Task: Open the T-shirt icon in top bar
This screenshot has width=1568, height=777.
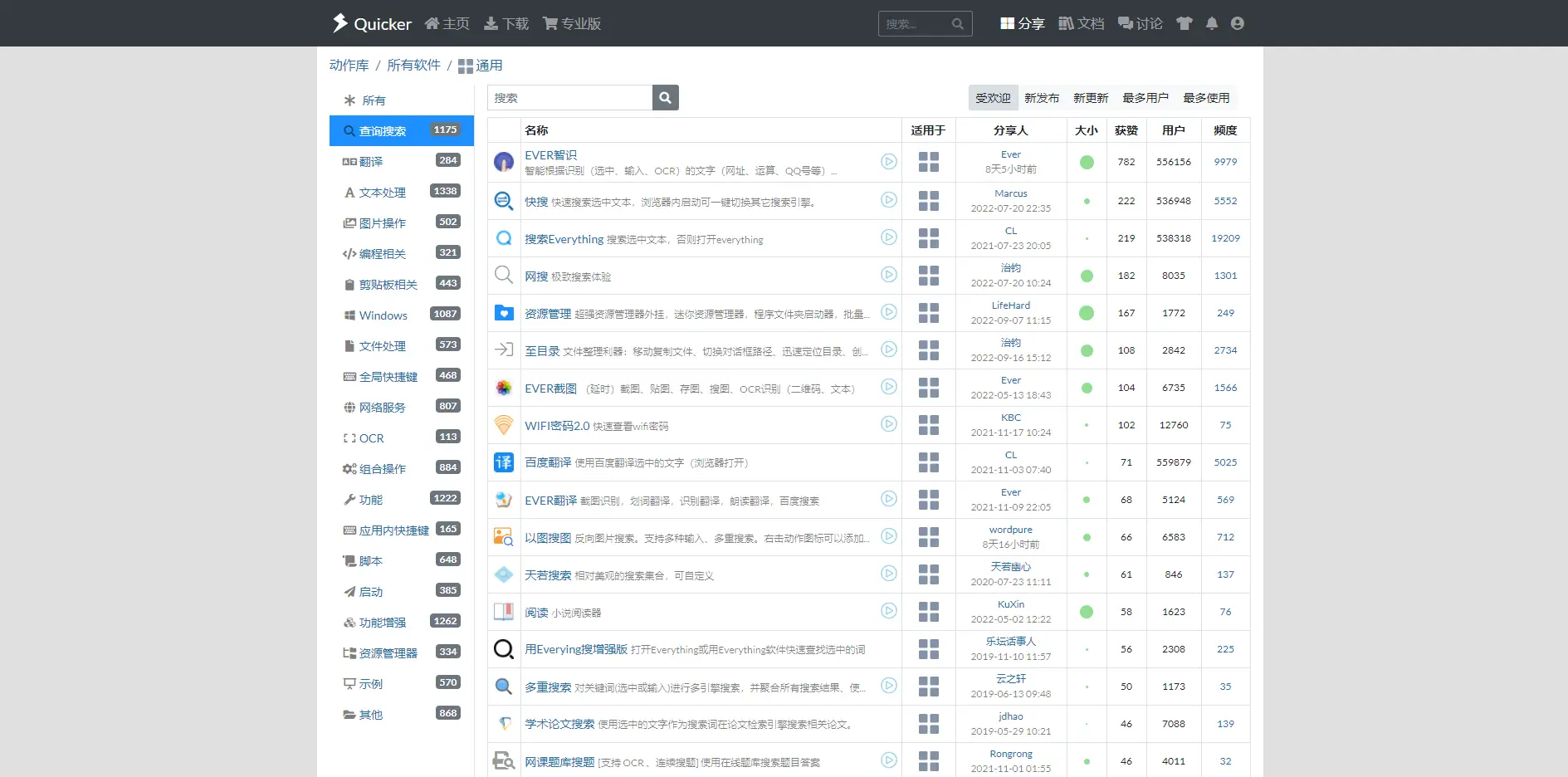Action: [1185, 23]
